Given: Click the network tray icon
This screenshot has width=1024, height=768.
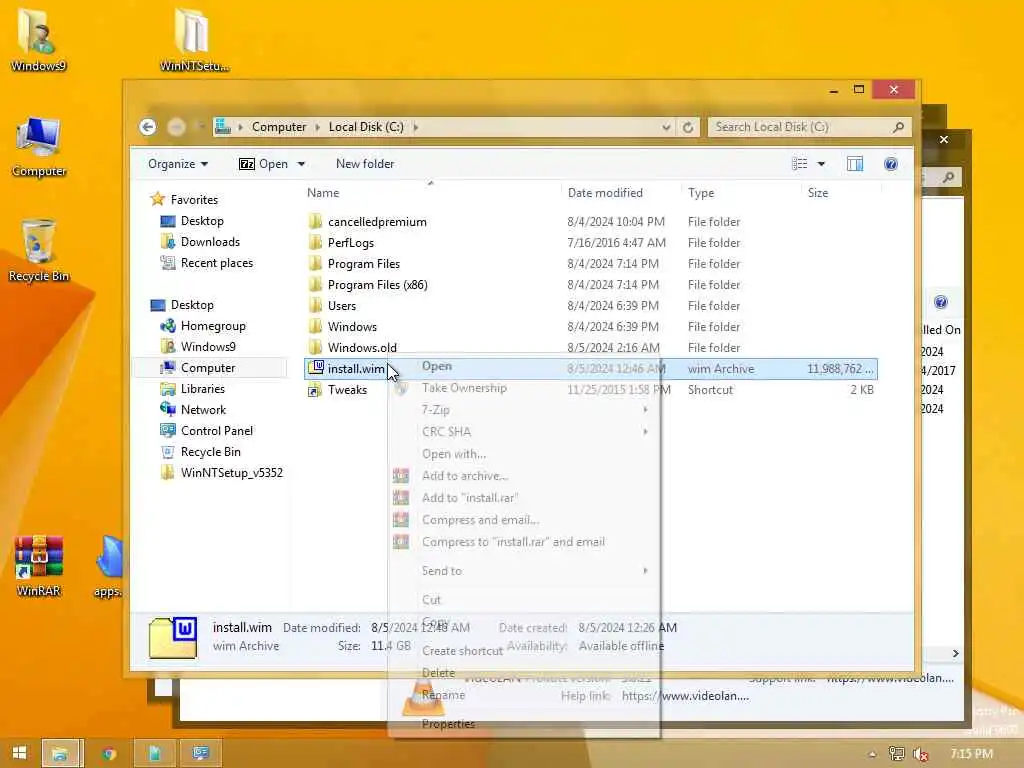Looking at the screenshot, I should tap(897, 754).
